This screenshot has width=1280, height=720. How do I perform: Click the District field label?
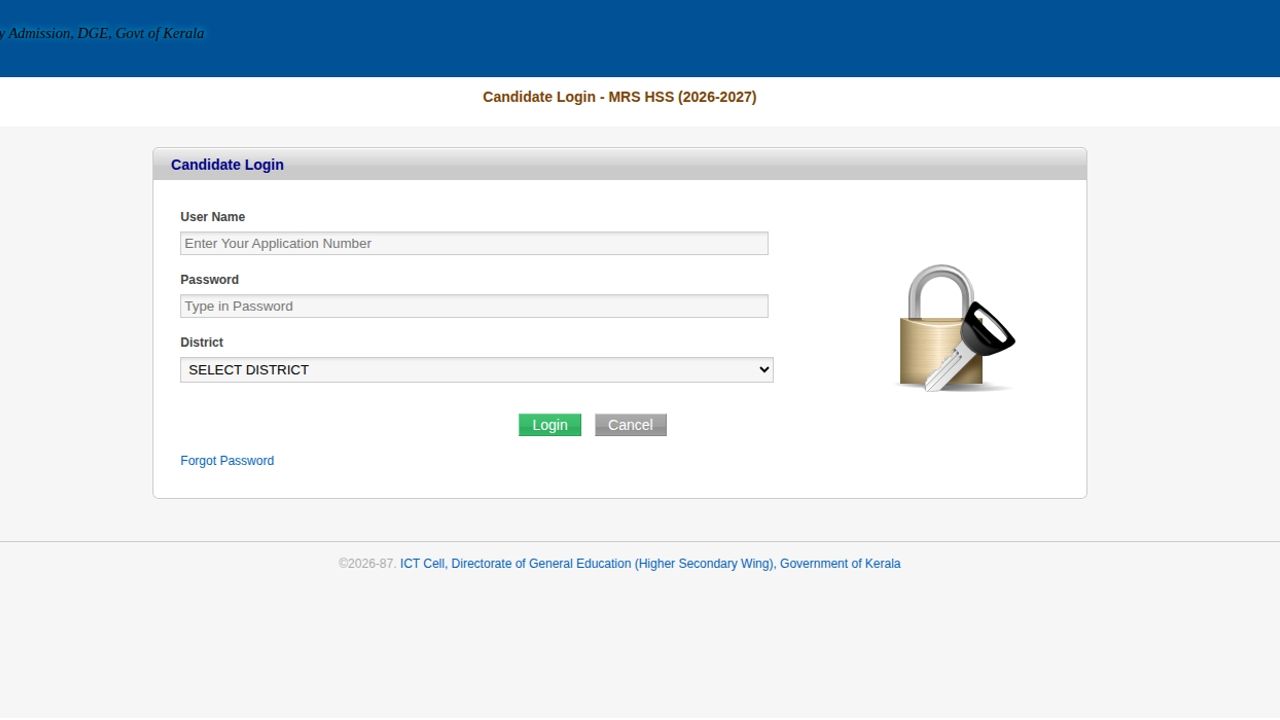click(x=201, y=343)
